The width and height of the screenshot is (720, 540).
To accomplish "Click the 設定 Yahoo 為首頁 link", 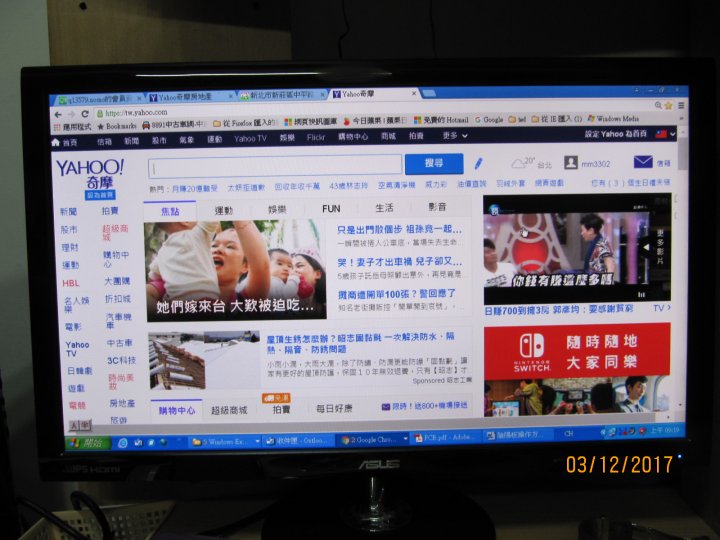I will tap(615, 134).
